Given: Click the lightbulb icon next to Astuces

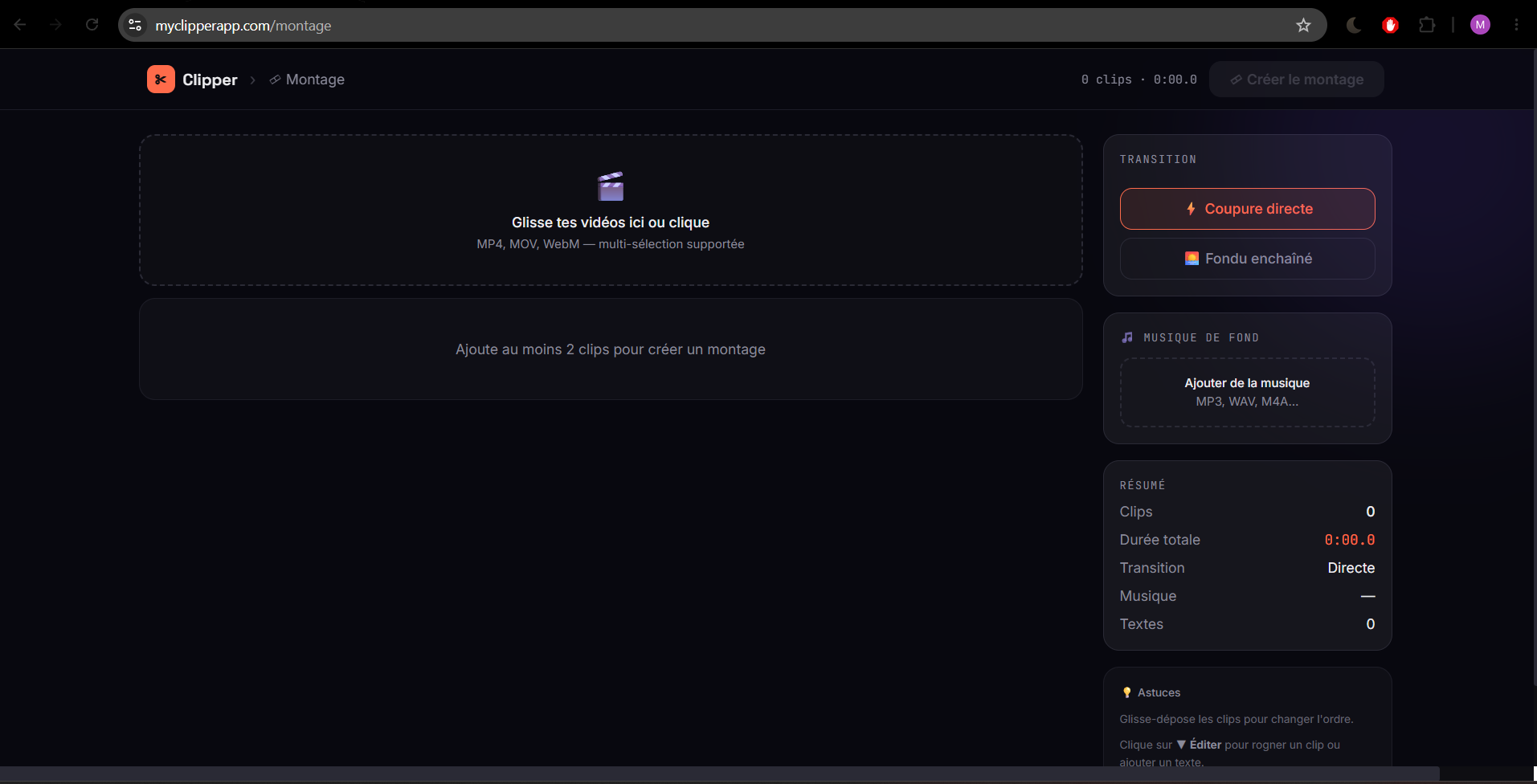Looking at the screenshot, I should 1127,692.
